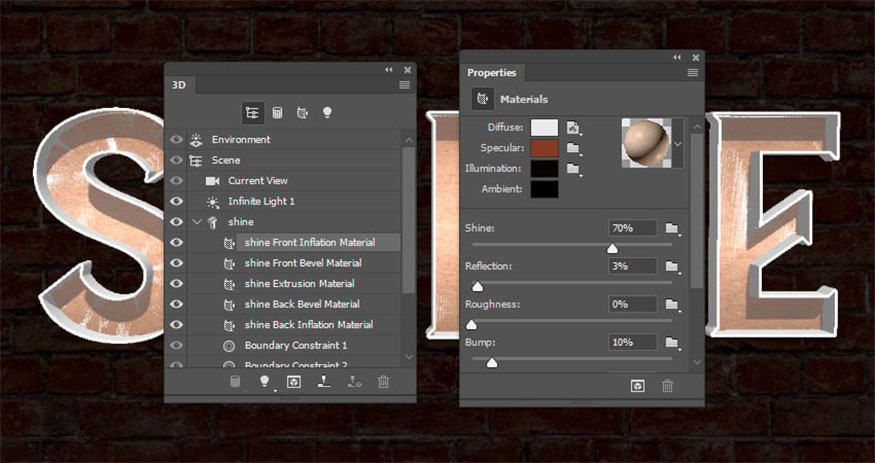Collapse the shine mesh group
This screenshot has width=875, height=463.
pyautogui.click(x=197, y=222)
